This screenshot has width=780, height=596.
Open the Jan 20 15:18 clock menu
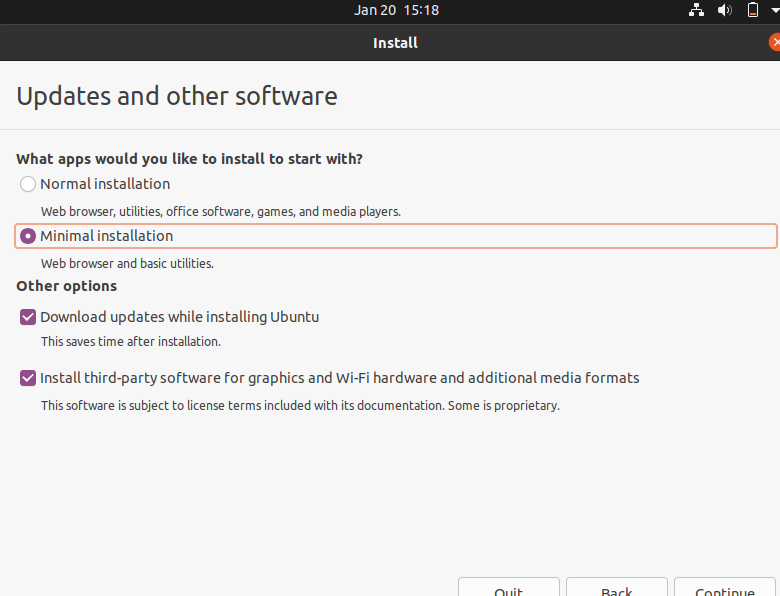tap(396, 10)
